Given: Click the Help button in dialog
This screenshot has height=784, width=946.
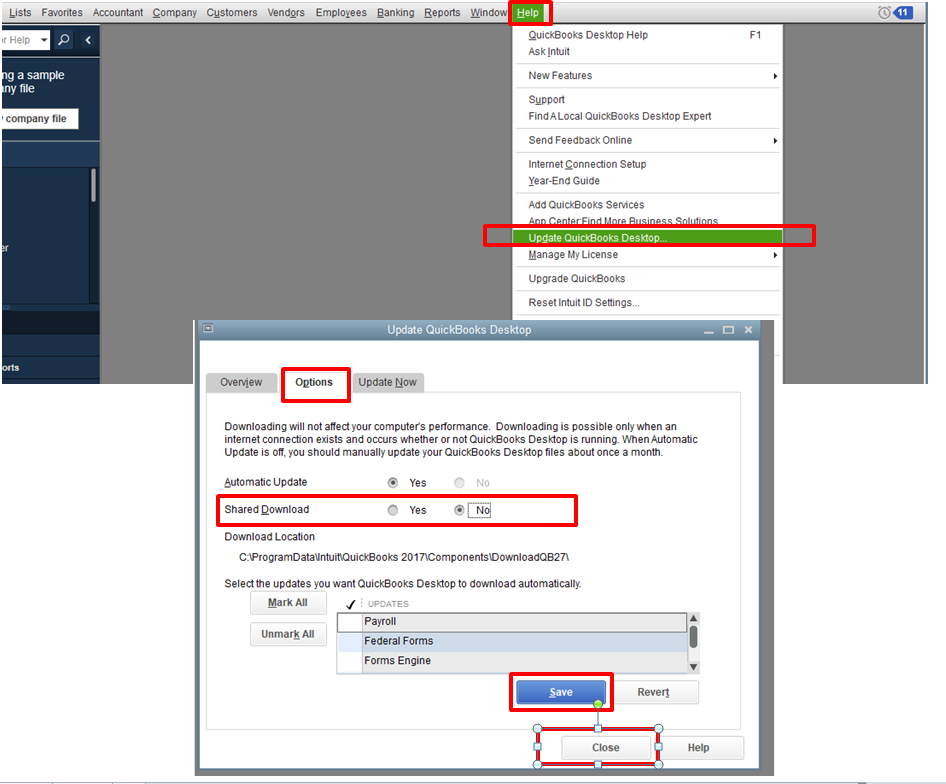Looking at the screenshot, I should click(699, 748).
